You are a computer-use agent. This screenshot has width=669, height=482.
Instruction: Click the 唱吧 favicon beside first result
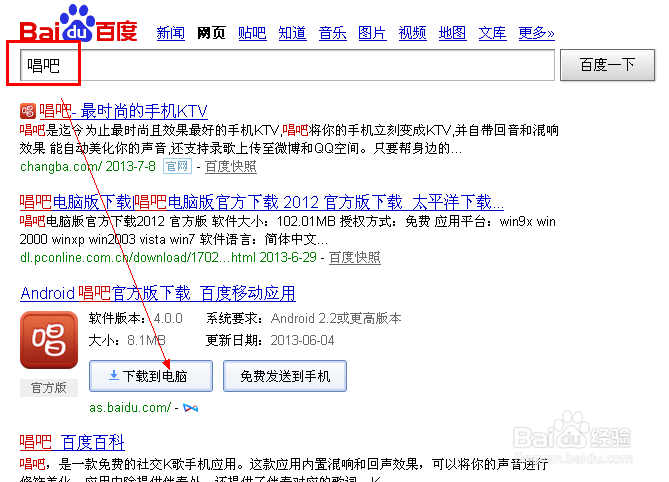(28, 111)
